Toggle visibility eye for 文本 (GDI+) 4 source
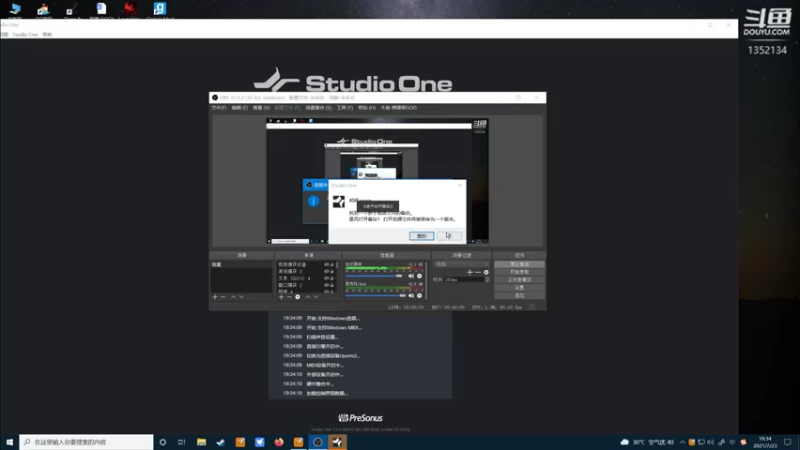 327,279
